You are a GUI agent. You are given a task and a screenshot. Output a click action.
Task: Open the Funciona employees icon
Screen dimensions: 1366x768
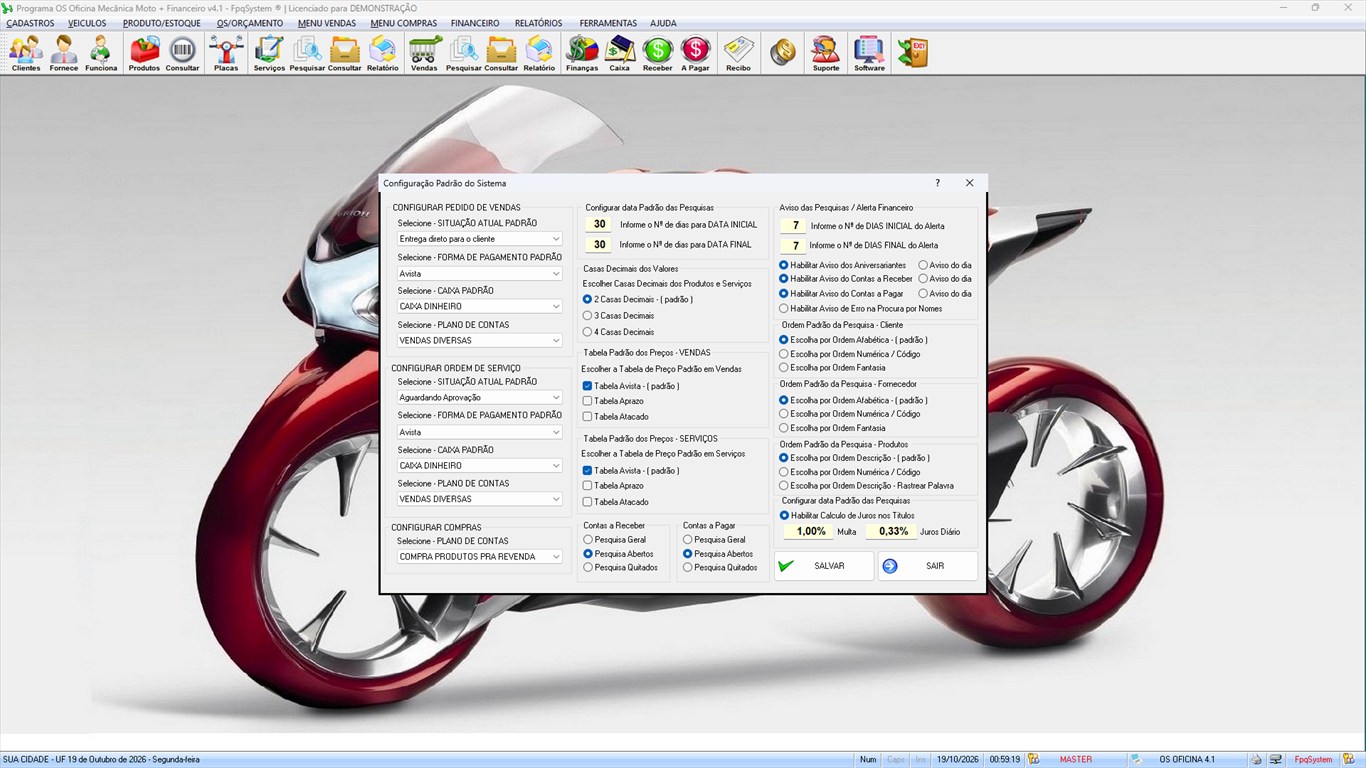click(101, 54)
